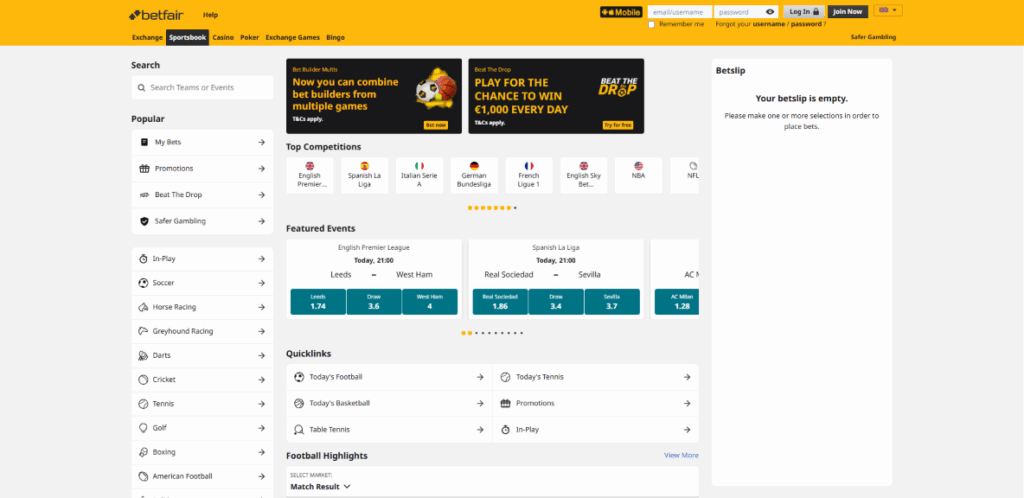Bet on Leeds at 1.74
The image size is (1024, 498).
click(318, 302)
